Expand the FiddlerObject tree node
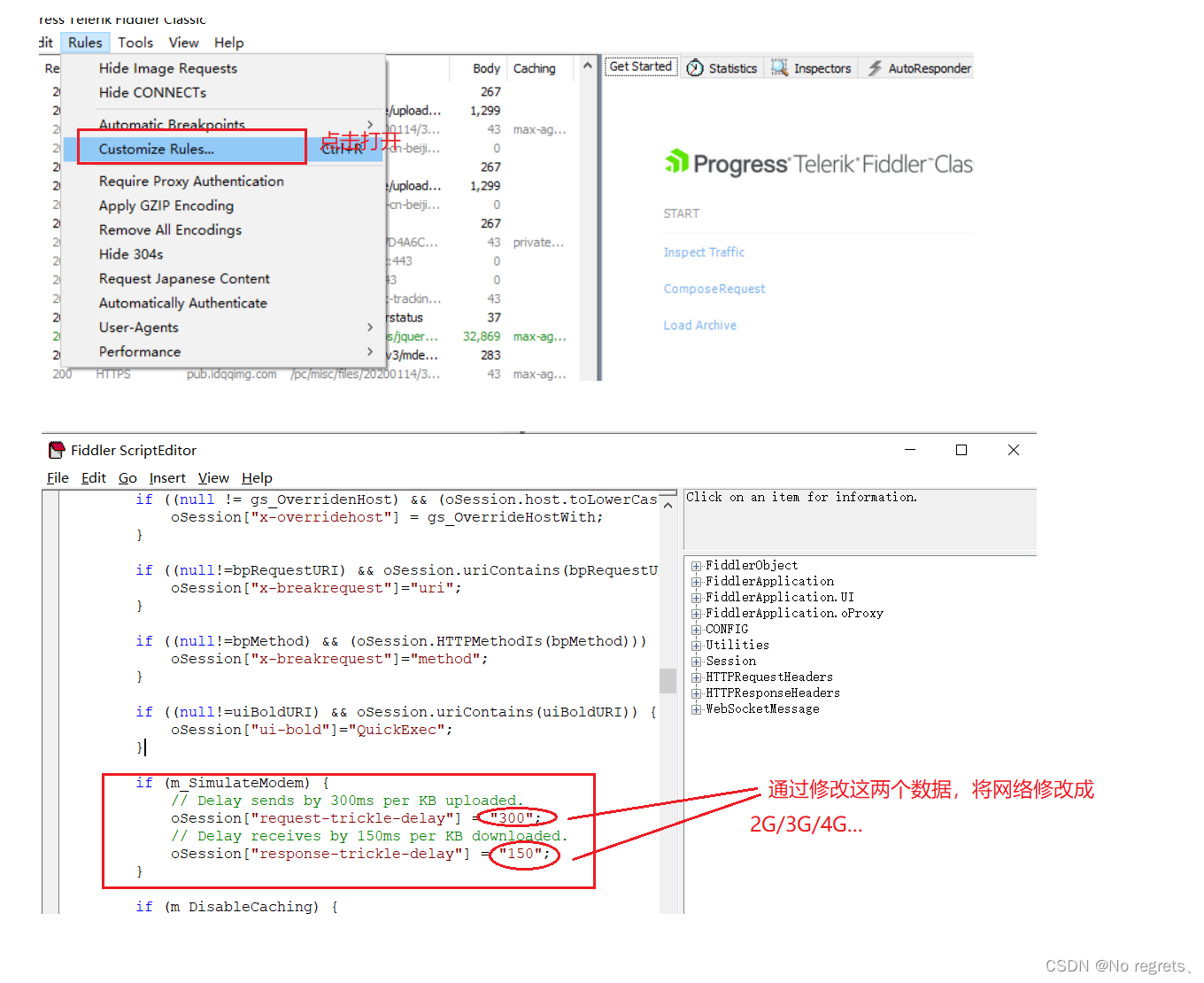The width and height of the screenshot is (1204, 983). click(697, 566)
